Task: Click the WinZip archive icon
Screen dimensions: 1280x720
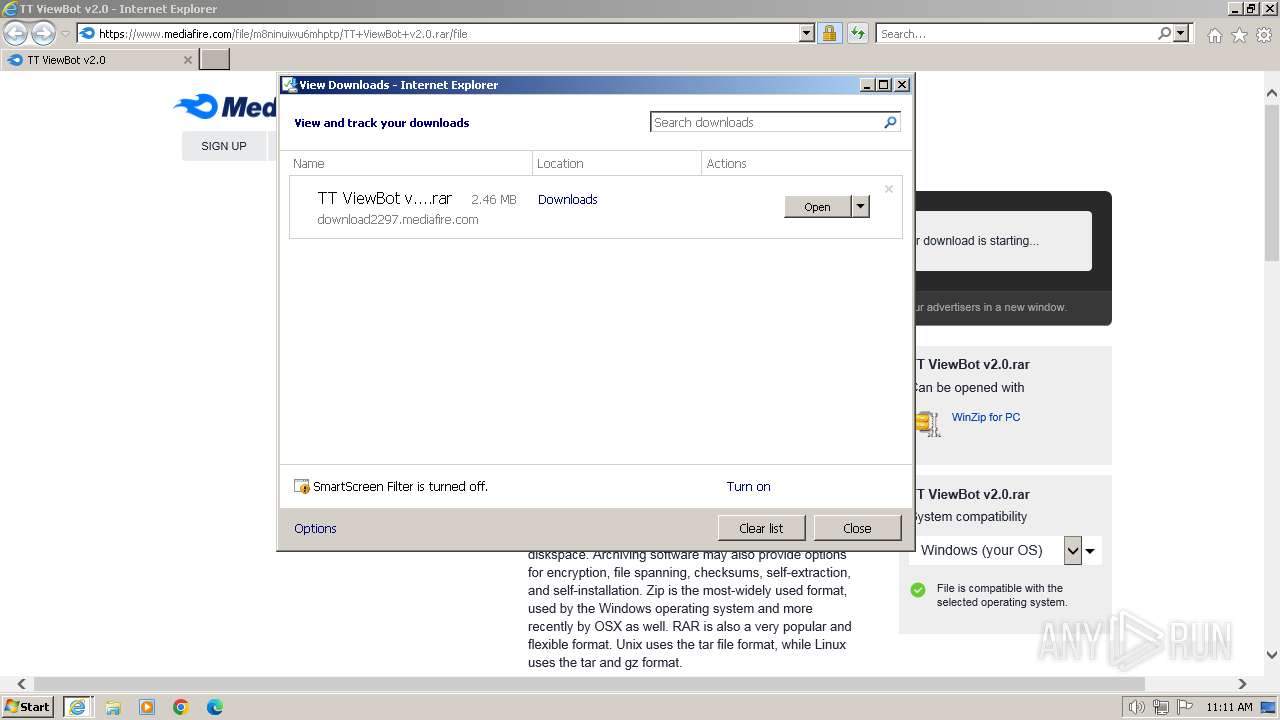Action: click(x=928, y=423)
